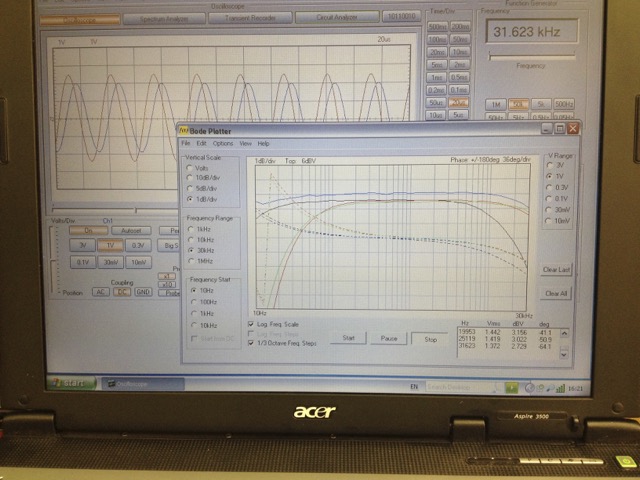
Task: Toggle Log Freq. Scale checkbox
Action: [x=273, y=324]
